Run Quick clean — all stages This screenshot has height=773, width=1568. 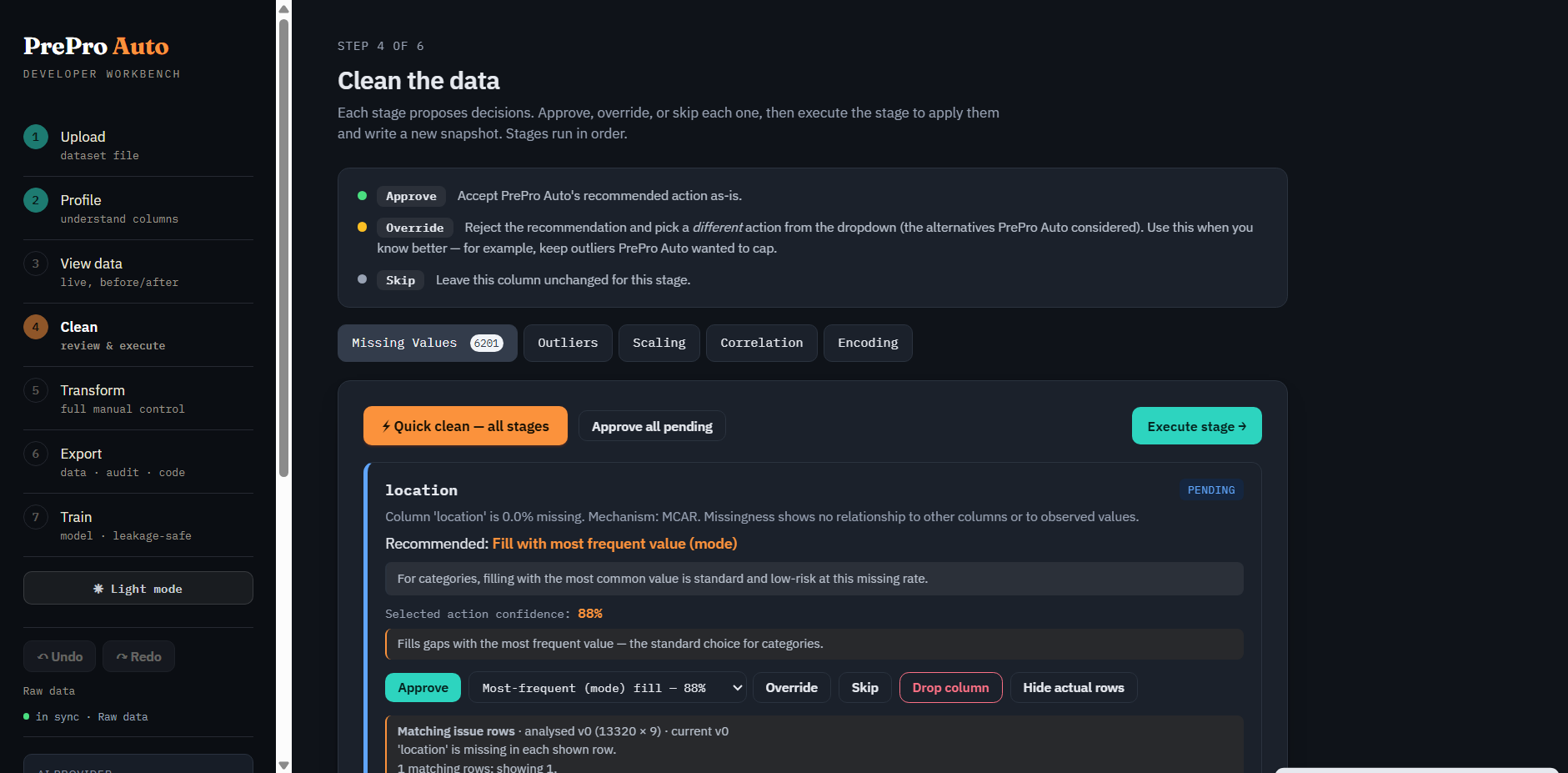(x=465, y=426)
